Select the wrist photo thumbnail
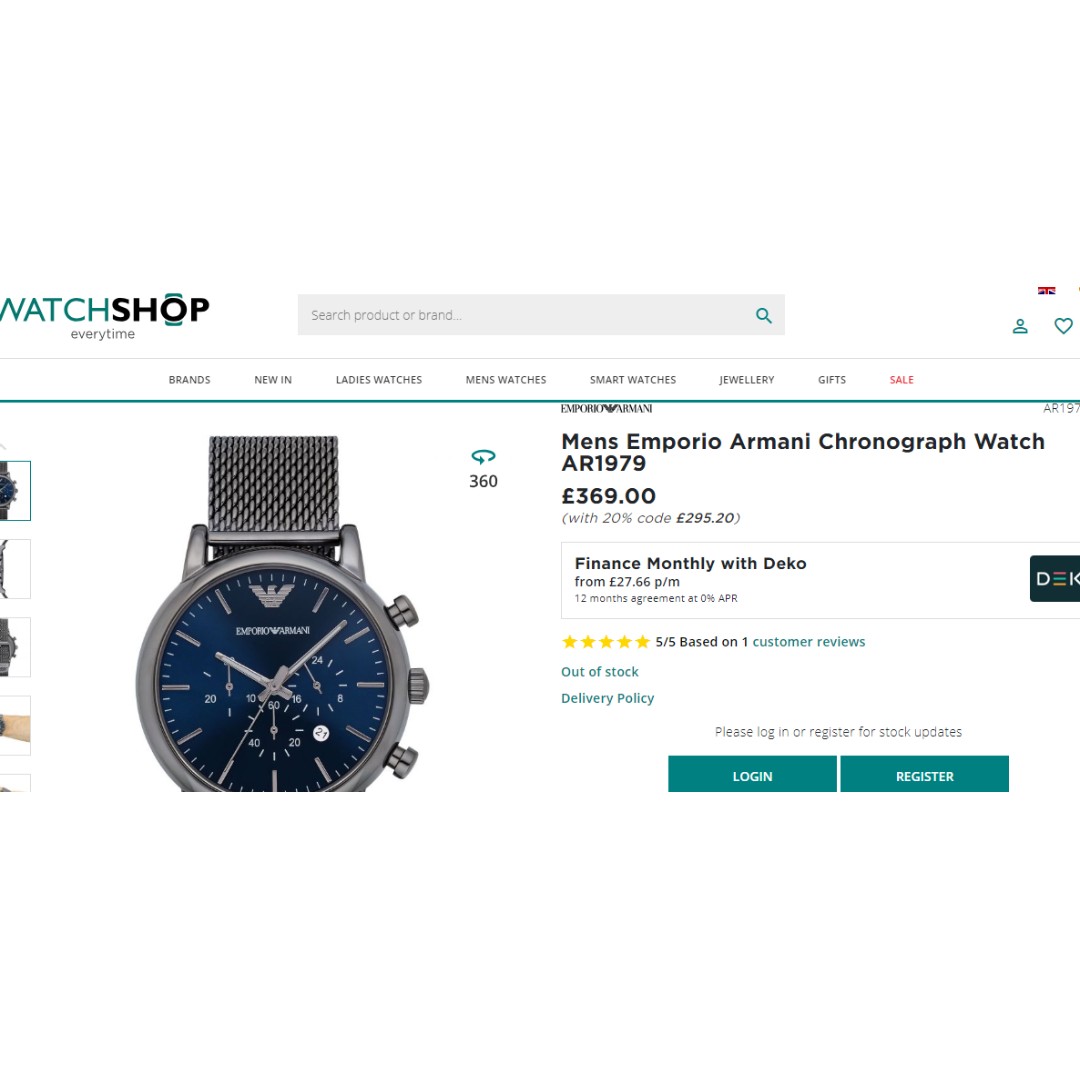This screenshot has width=1080, height=1080. click(14, 725)
